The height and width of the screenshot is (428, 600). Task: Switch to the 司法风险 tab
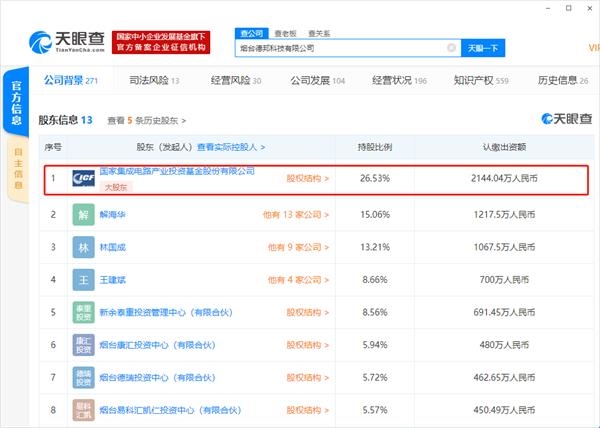146,80
